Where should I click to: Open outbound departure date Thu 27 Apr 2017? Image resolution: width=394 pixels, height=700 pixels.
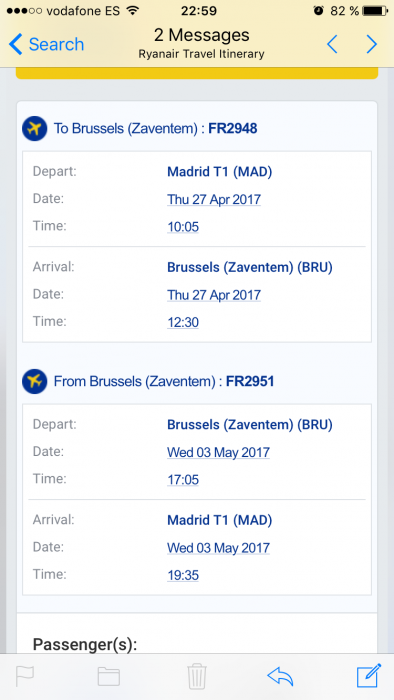pyautogui.click(x=214, y=200)
